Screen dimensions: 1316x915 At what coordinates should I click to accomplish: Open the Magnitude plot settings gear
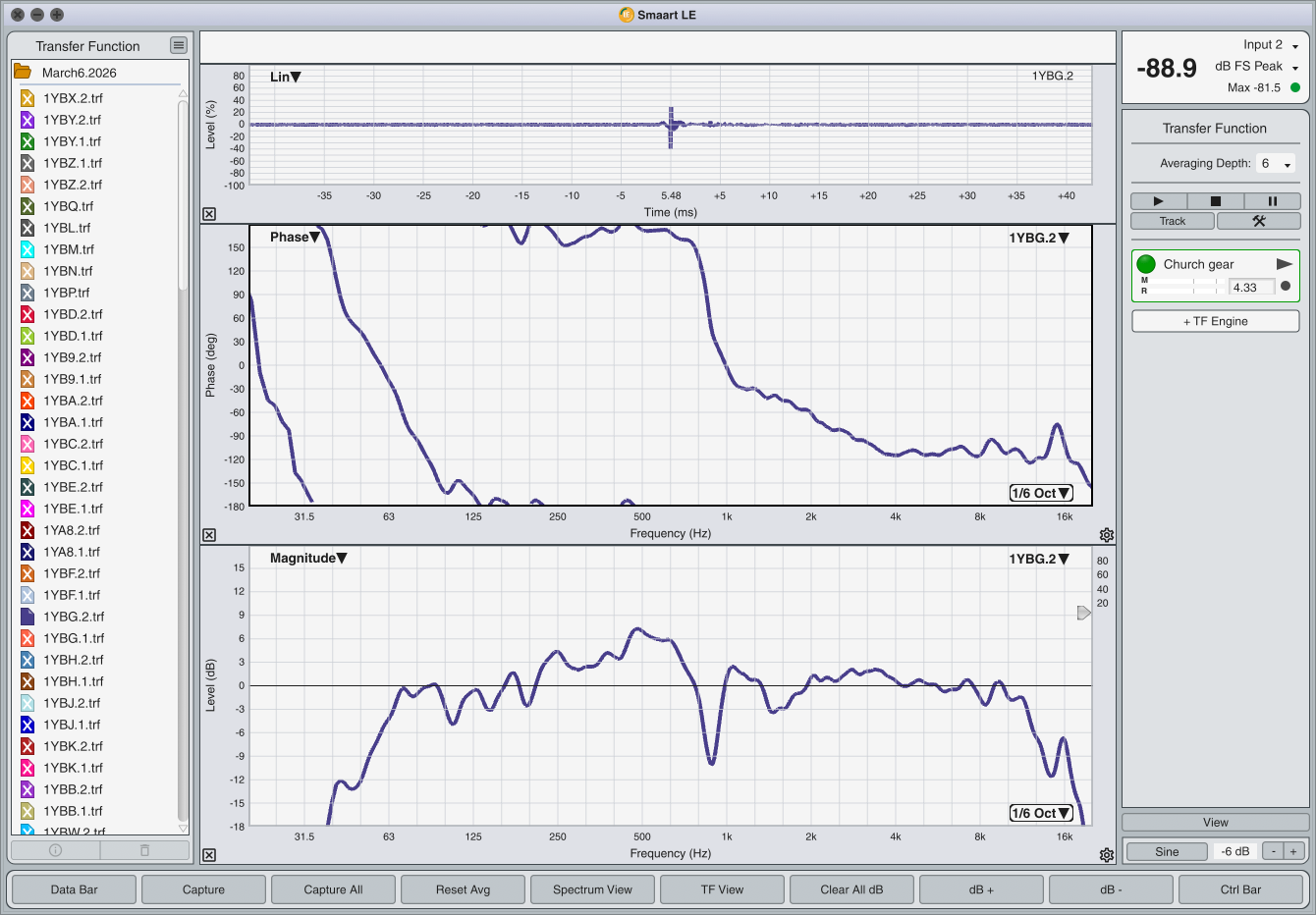pyautogui.click(x=1107, y=855)
